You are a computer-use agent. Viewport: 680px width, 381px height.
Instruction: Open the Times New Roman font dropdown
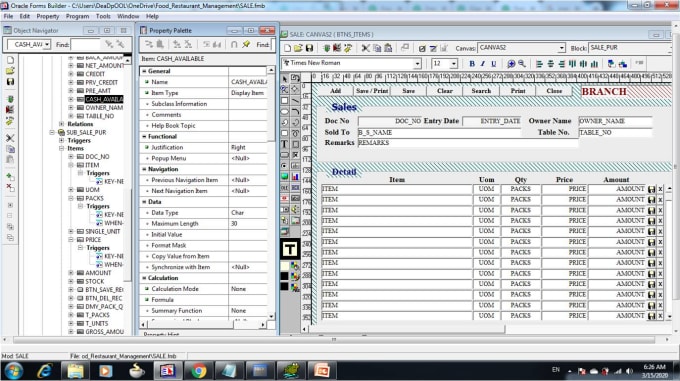(417, 64)
